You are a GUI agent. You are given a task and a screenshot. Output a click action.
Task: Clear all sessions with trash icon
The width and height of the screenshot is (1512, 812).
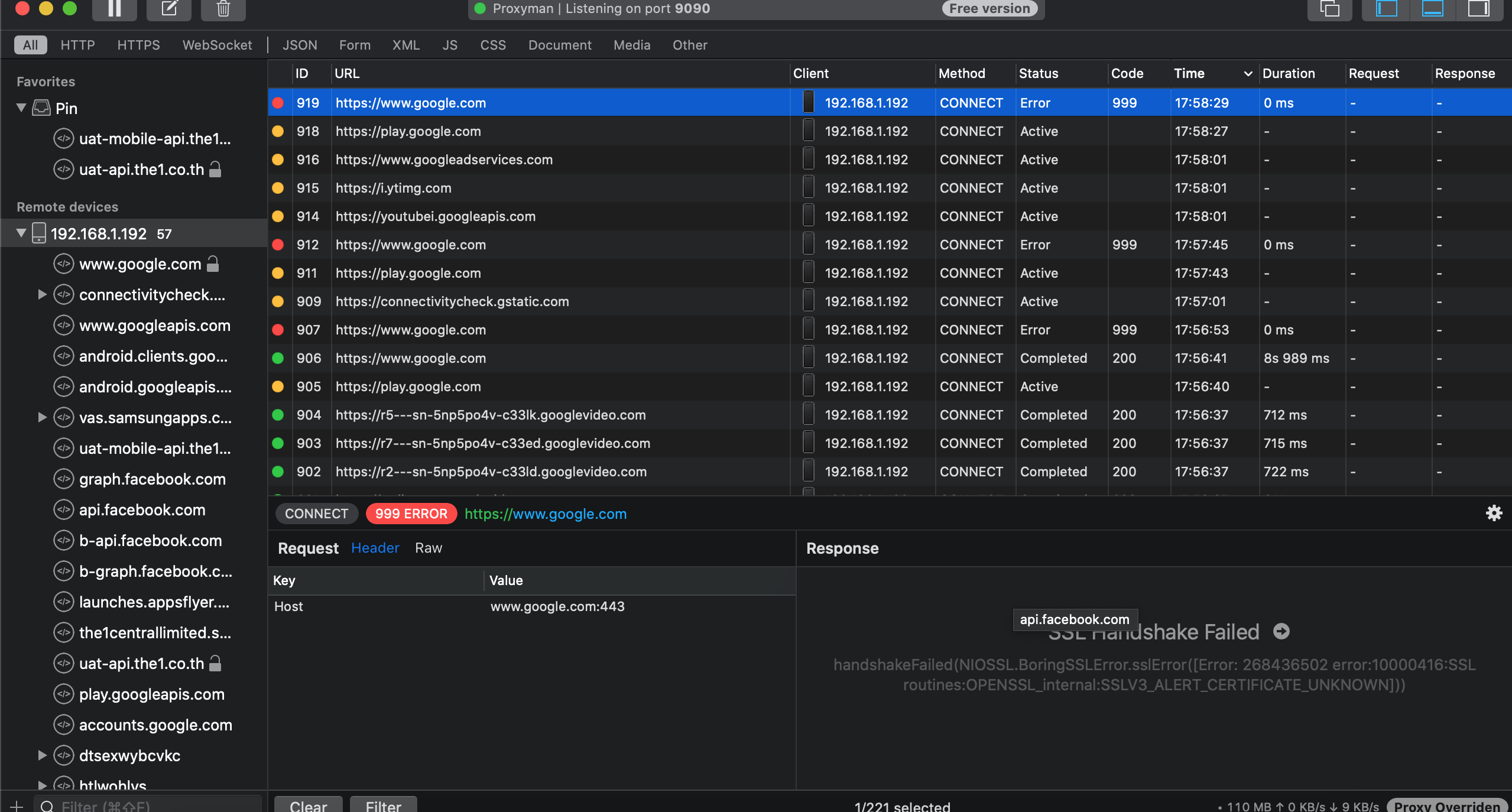point(223,9)
